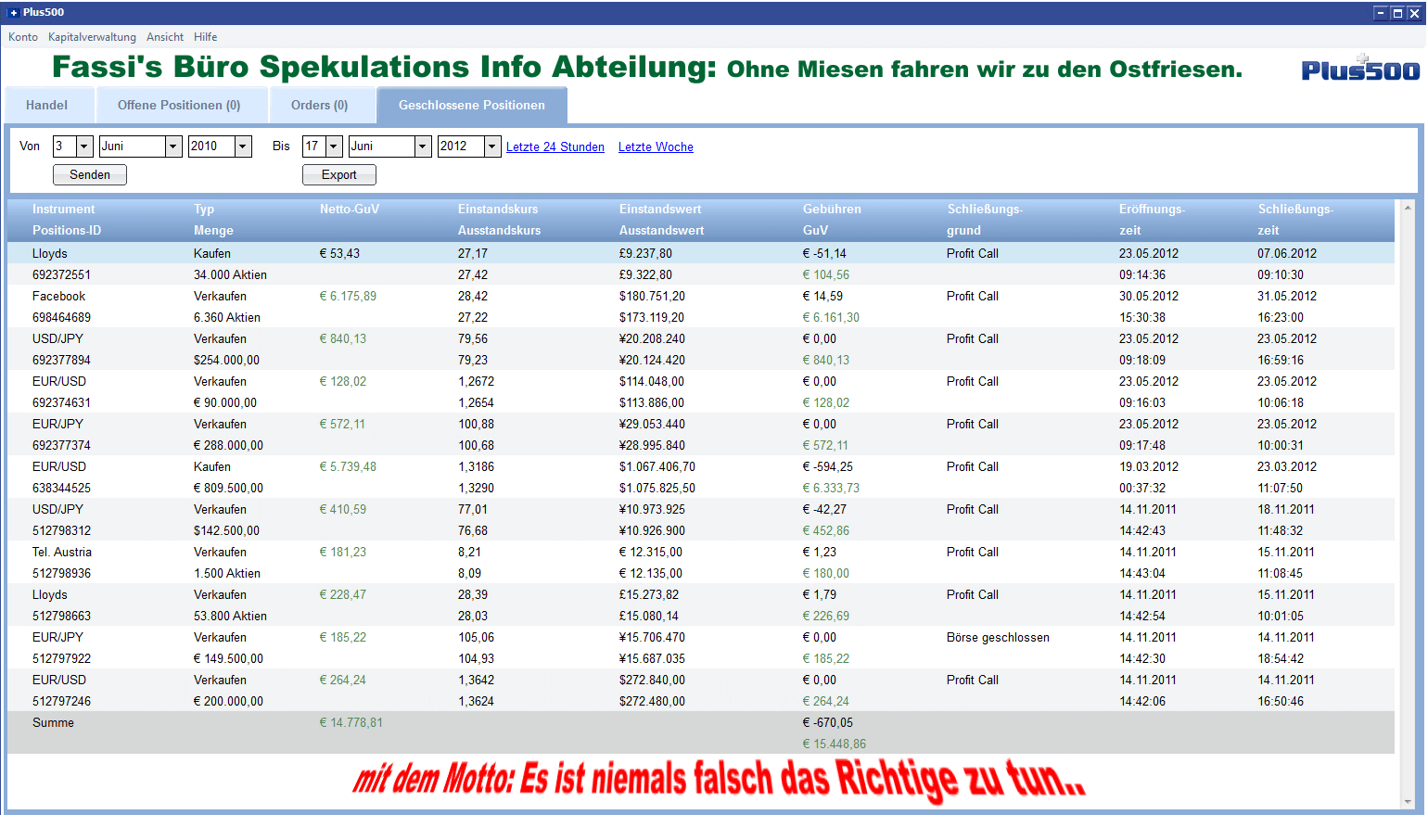Click the £9.237,80 Einstandswert cell
This screenshot has width=1428, height=840.
(645, 253)
